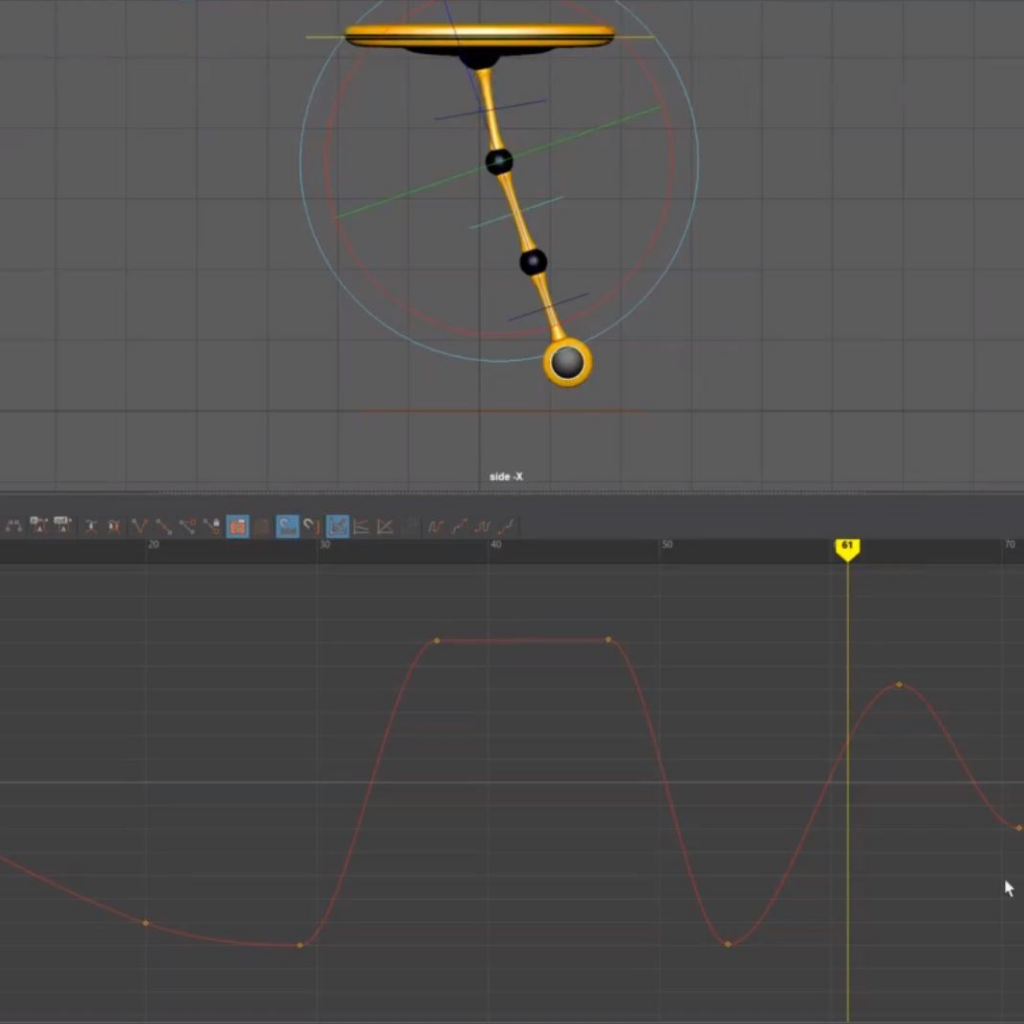This screenshot has height=1024, width=1024.
Task: Enable Absolute View for curves
Action: (x=337, y=526)
